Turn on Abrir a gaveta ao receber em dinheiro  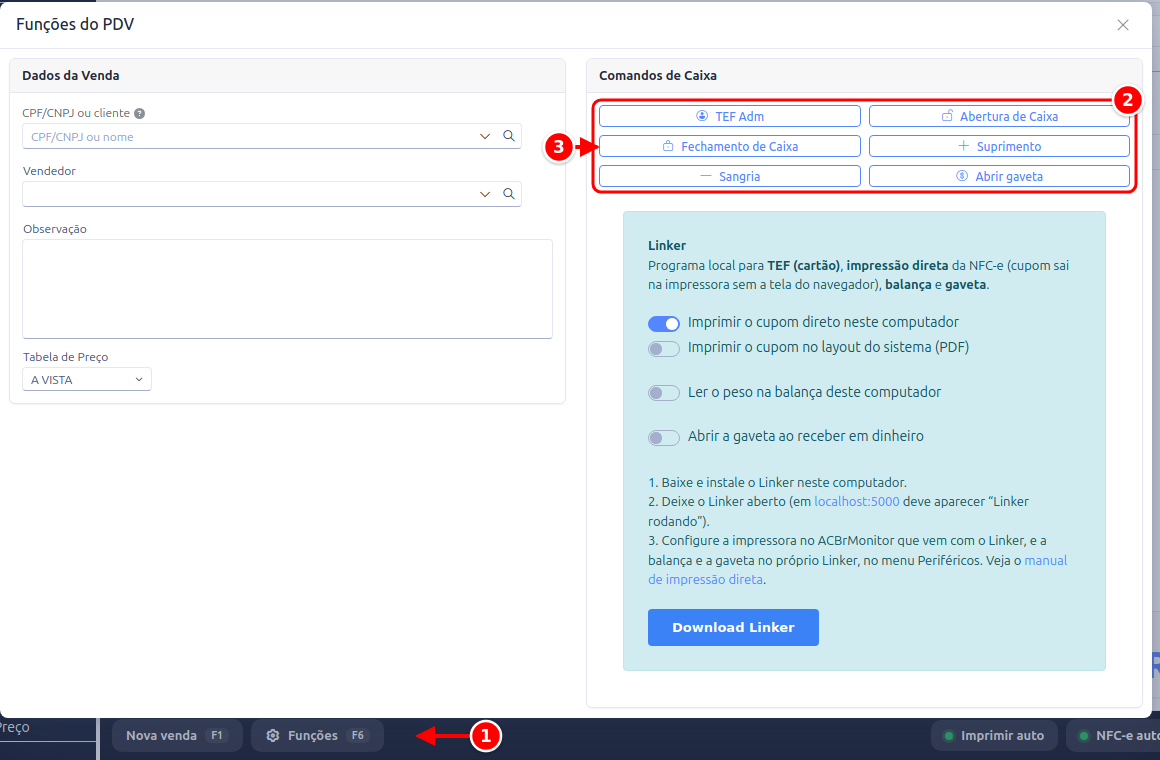point(664,437)
